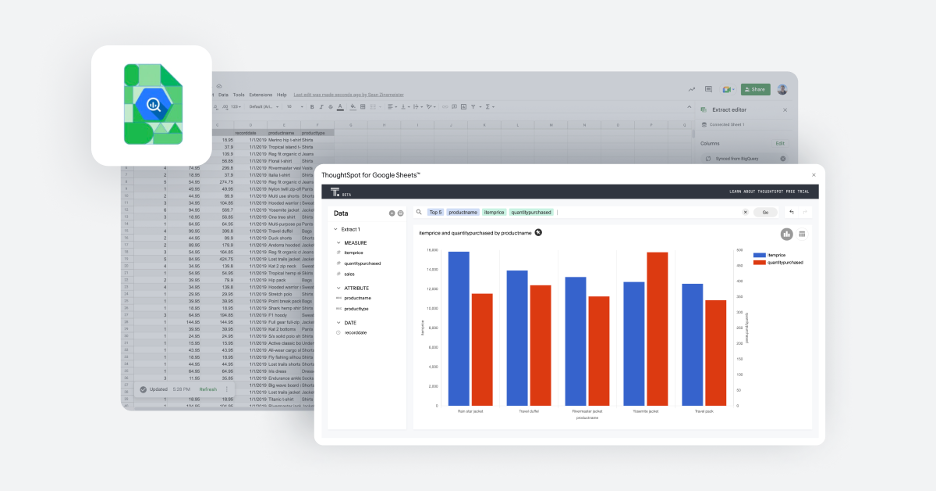Open Learn About ThoughtSpot link
The height and width of the screenshot is (492, 936).
[x=769, y=192]
